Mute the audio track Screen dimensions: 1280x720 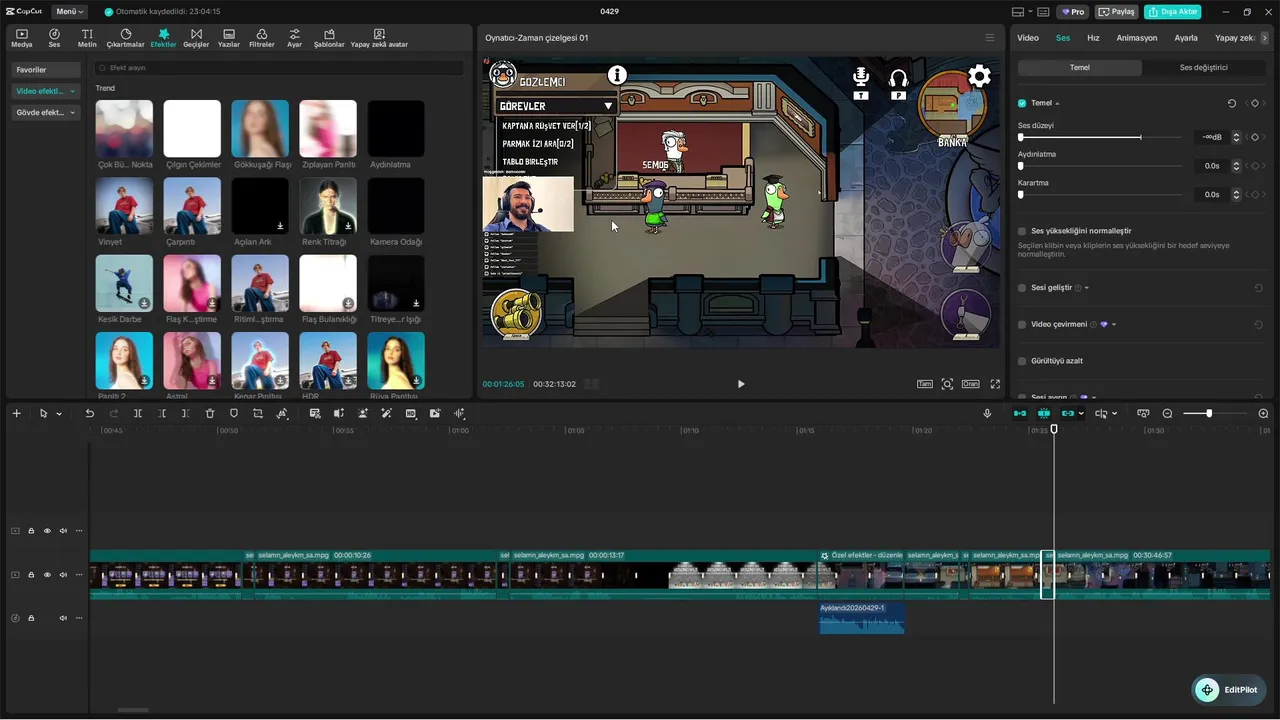(63, 618)
